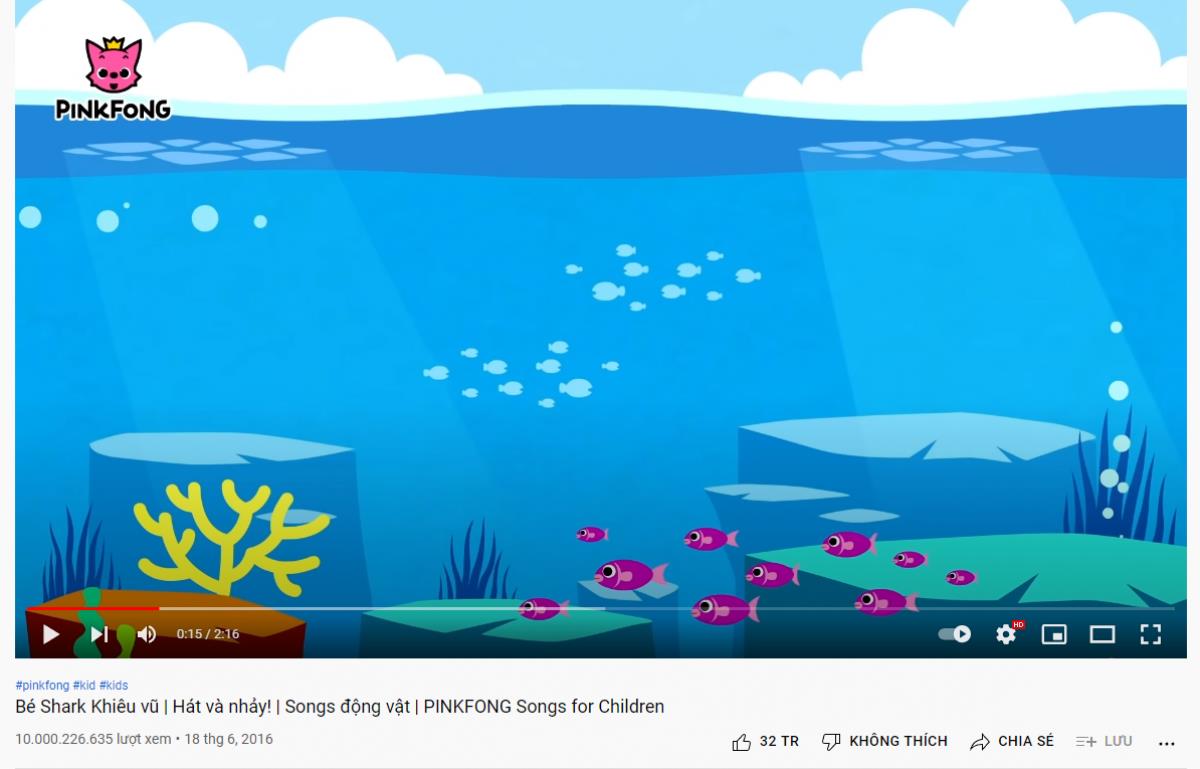Screen dimensions: 1200x769
Task: Open the #kid hashtag link
Action: pyautogui.click(x=84, y=685)
